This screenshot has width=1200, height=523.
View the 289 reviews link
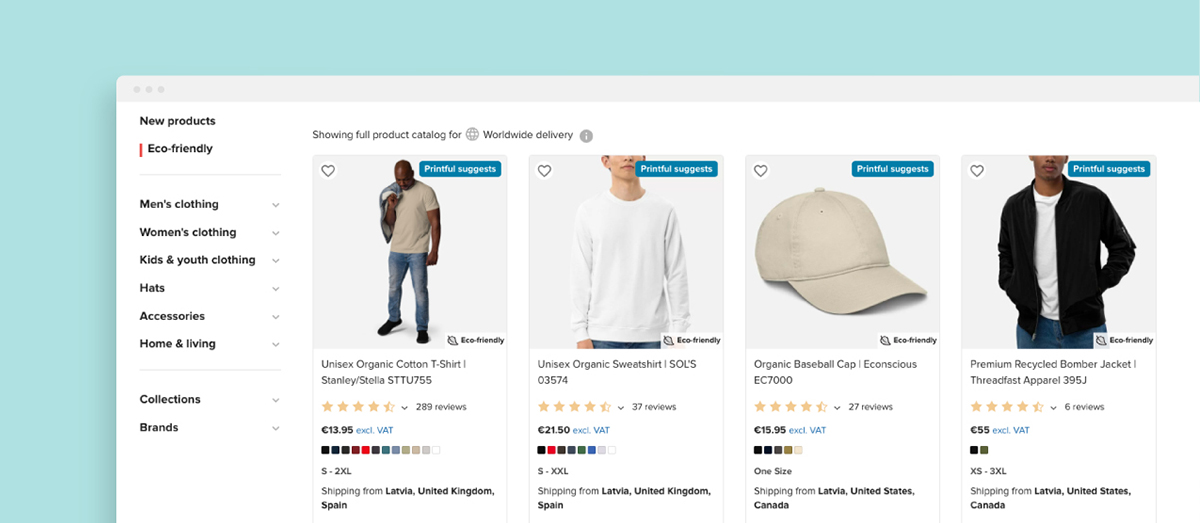[x=441, y=407]
